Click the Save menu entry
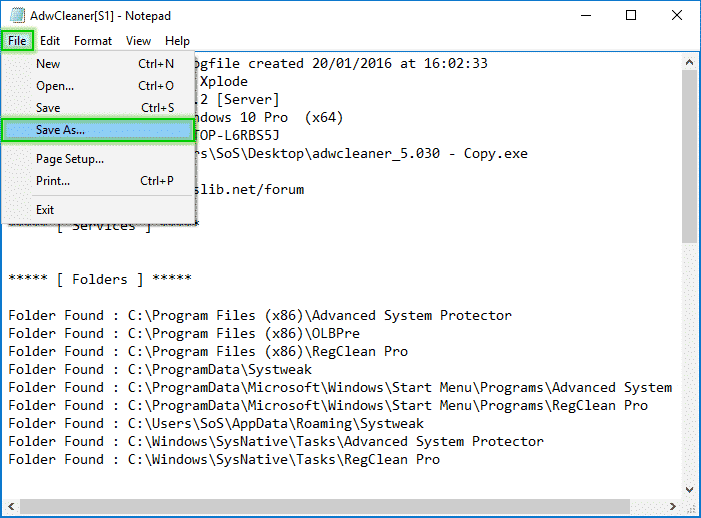The image size is (701, 518). tap(48, 108)
